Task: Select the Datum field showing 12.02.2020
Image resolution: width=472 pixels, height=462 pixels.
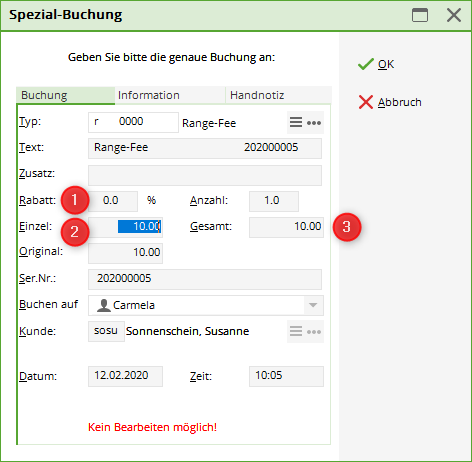Action: pyautogui.click(x=125, y=376)
